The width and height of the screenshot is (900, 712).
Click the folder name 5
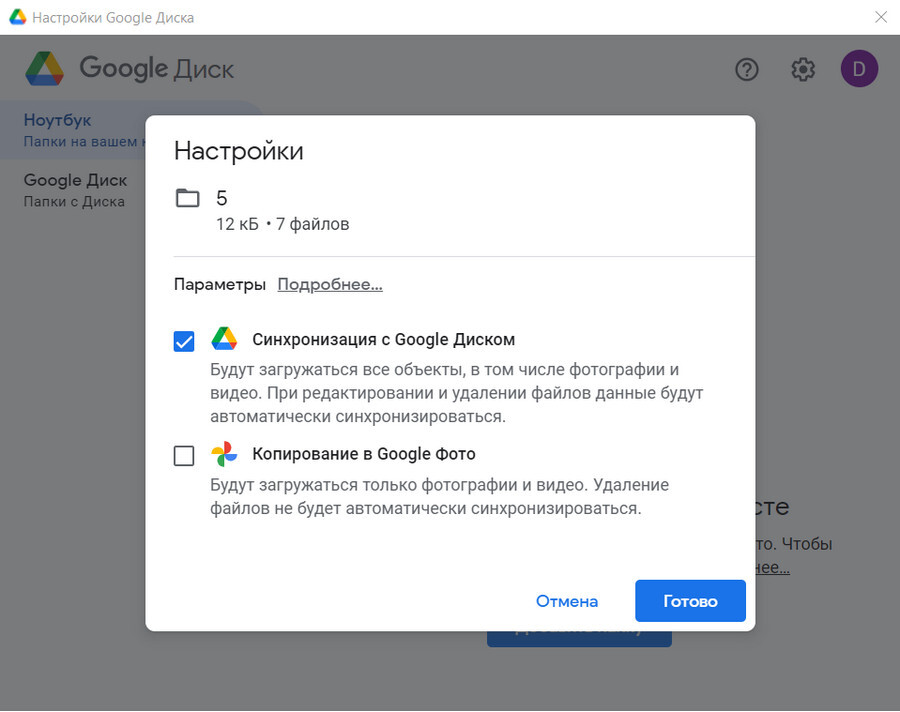[x=222, y=198]
